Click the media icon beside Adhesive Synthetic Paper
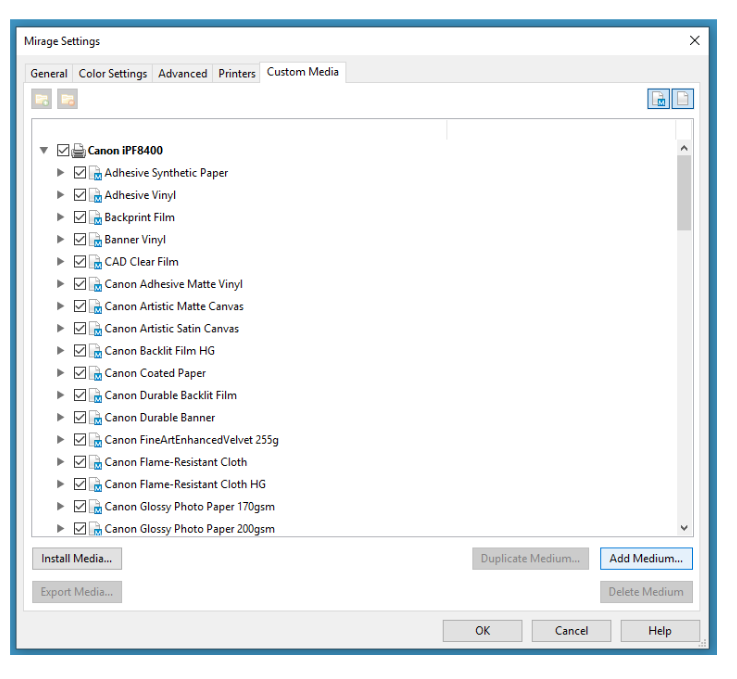Viewport: 737px width, 679px height. point(96,173)
